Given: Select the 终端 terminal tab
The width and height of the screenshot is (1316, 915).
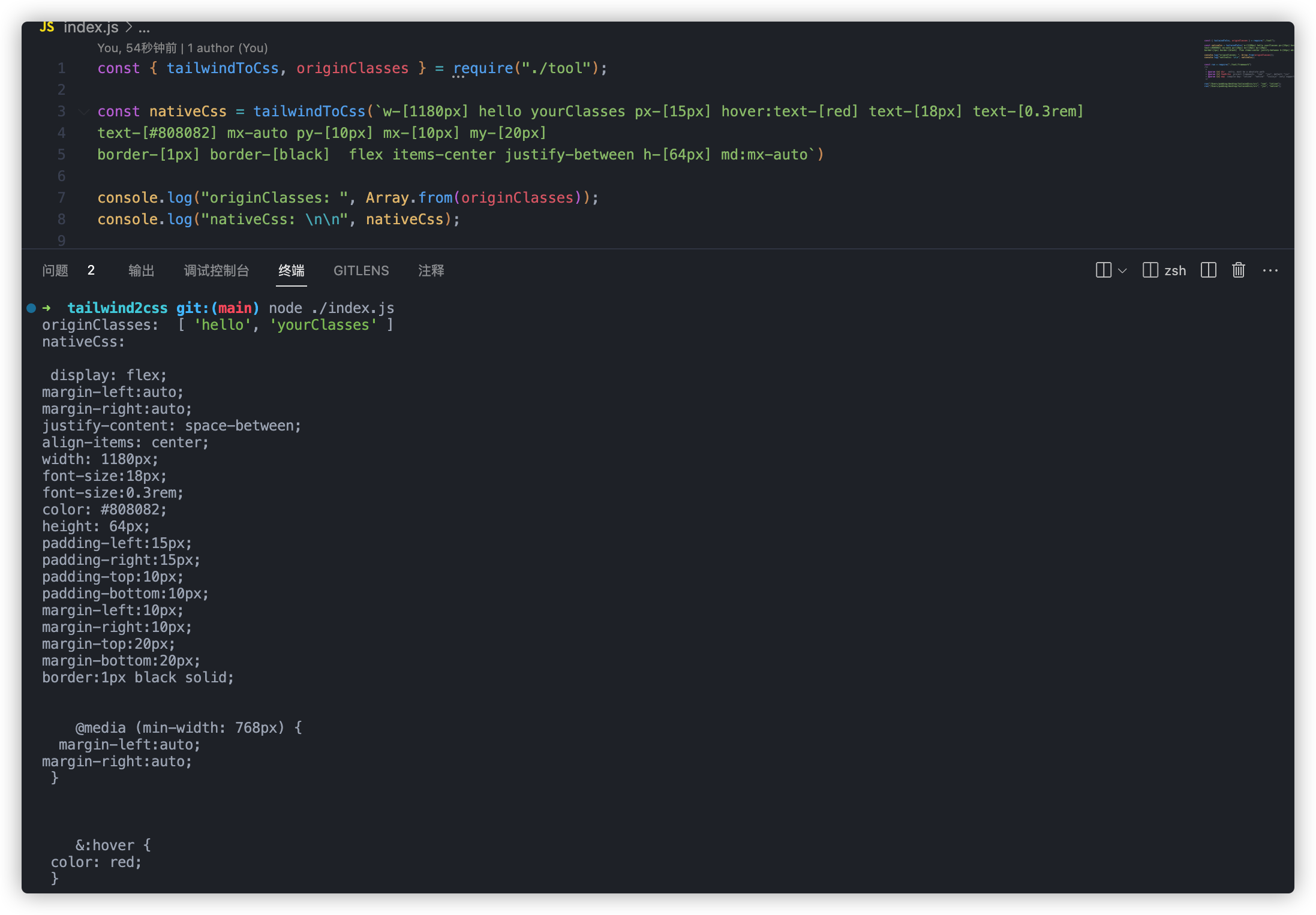Looking at the screenshot, I should [x=292, y=270].
